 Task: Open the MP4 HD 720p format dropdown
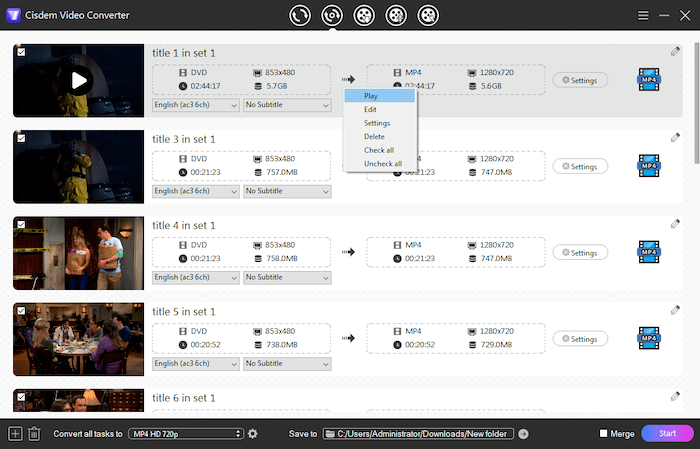(186, 433)
